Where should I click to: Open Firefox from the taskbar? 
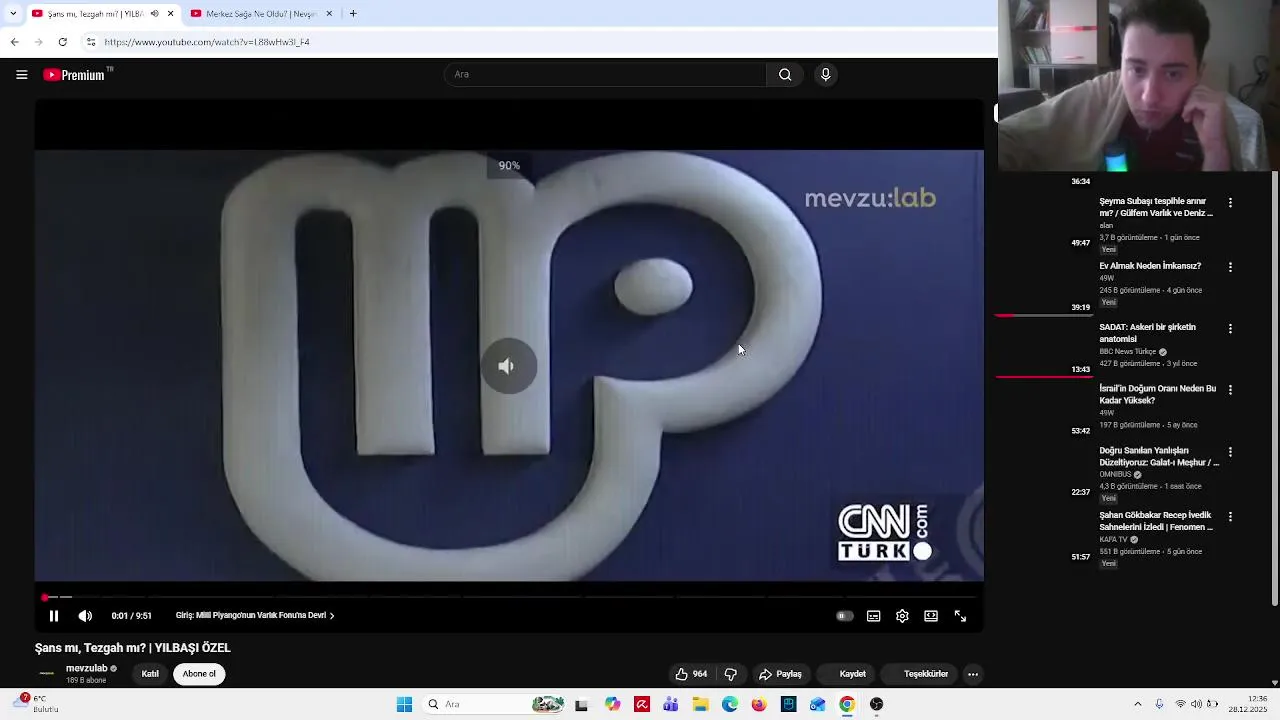coord(759,704)
